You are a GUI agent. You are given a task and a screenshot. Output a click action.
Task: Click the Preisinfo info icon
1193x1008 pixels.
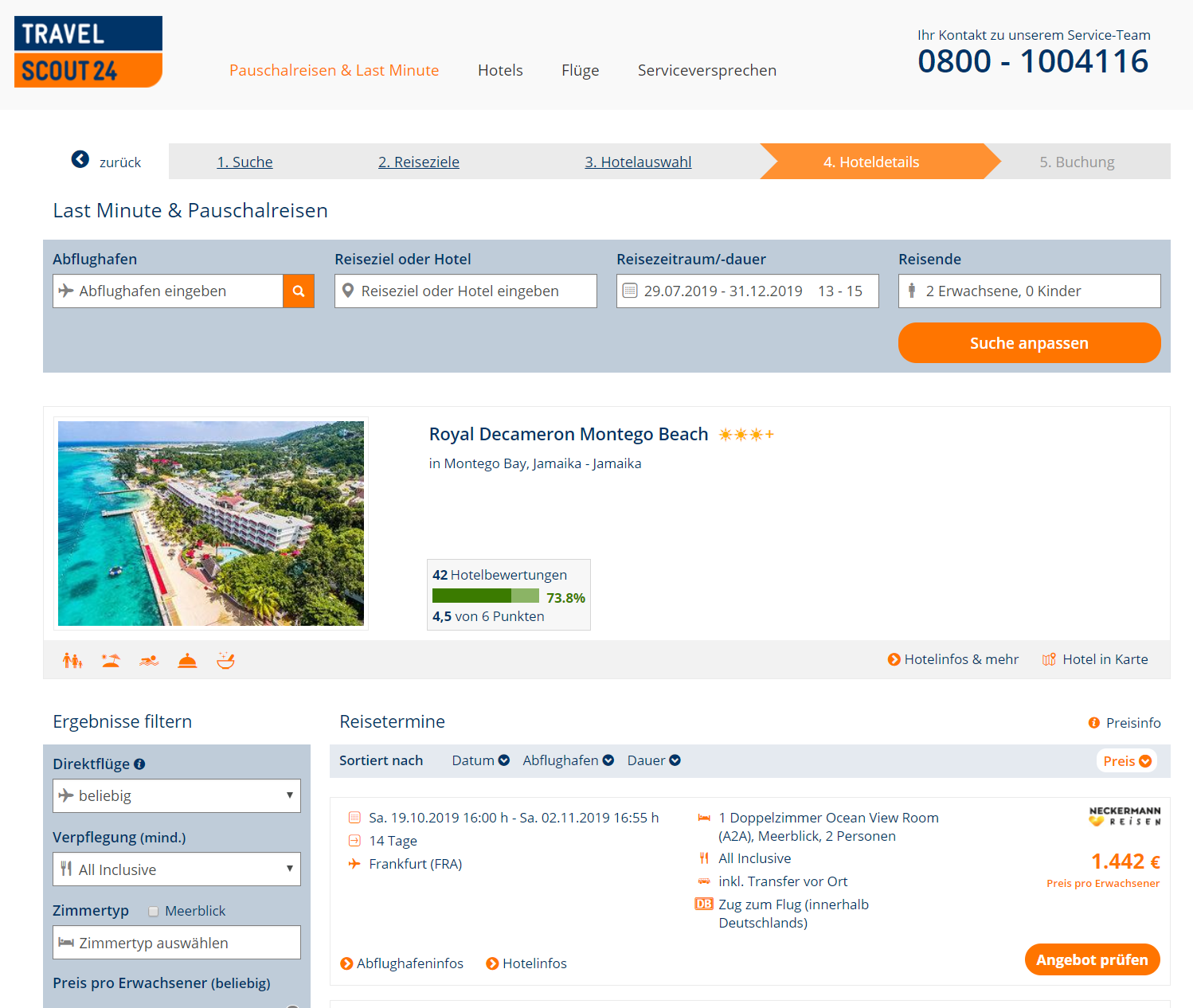[1094, 723]
